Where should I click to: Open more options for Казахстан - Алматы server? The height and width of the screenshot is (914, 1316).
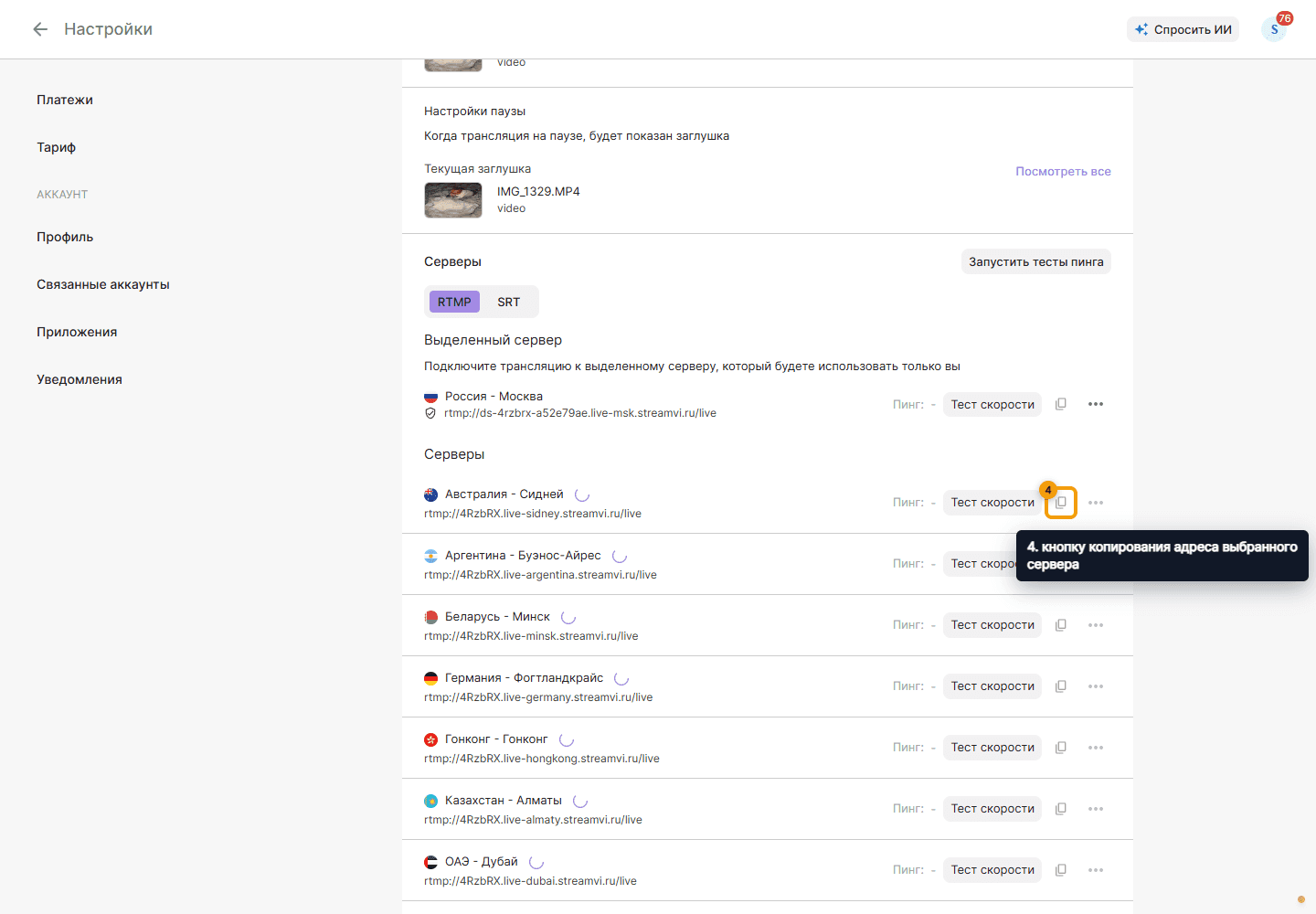(1096, 809)
